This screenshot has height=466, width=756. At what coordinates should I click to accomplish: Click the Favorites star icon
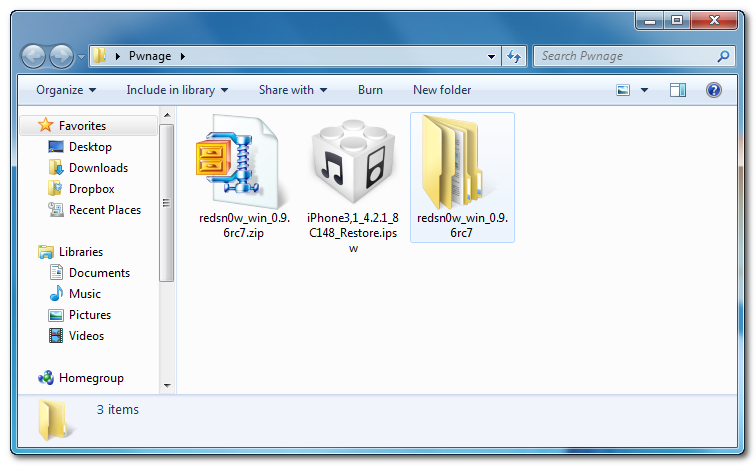coord(45,125)
